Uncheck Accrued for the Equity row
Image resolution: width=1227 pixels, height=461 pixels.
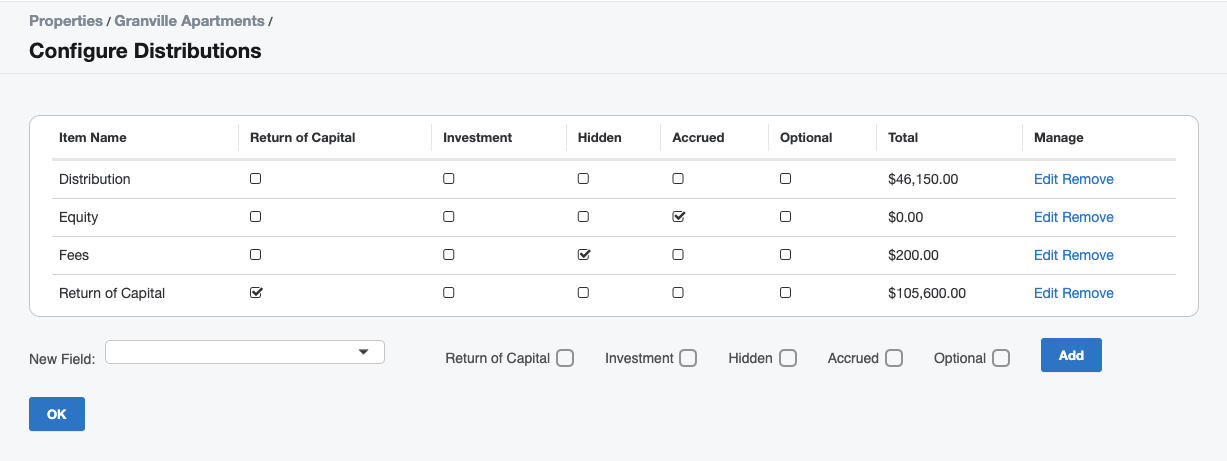click(x=679, y=217)
